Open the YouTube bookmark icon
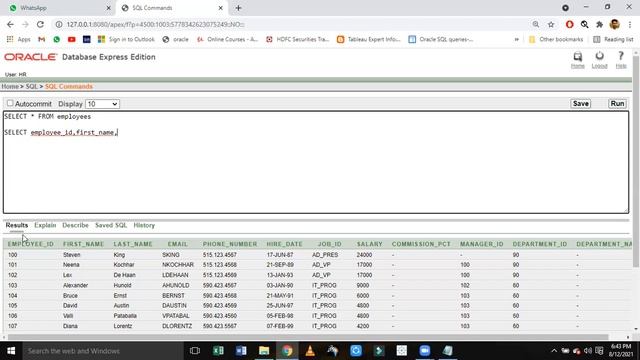 71,39
